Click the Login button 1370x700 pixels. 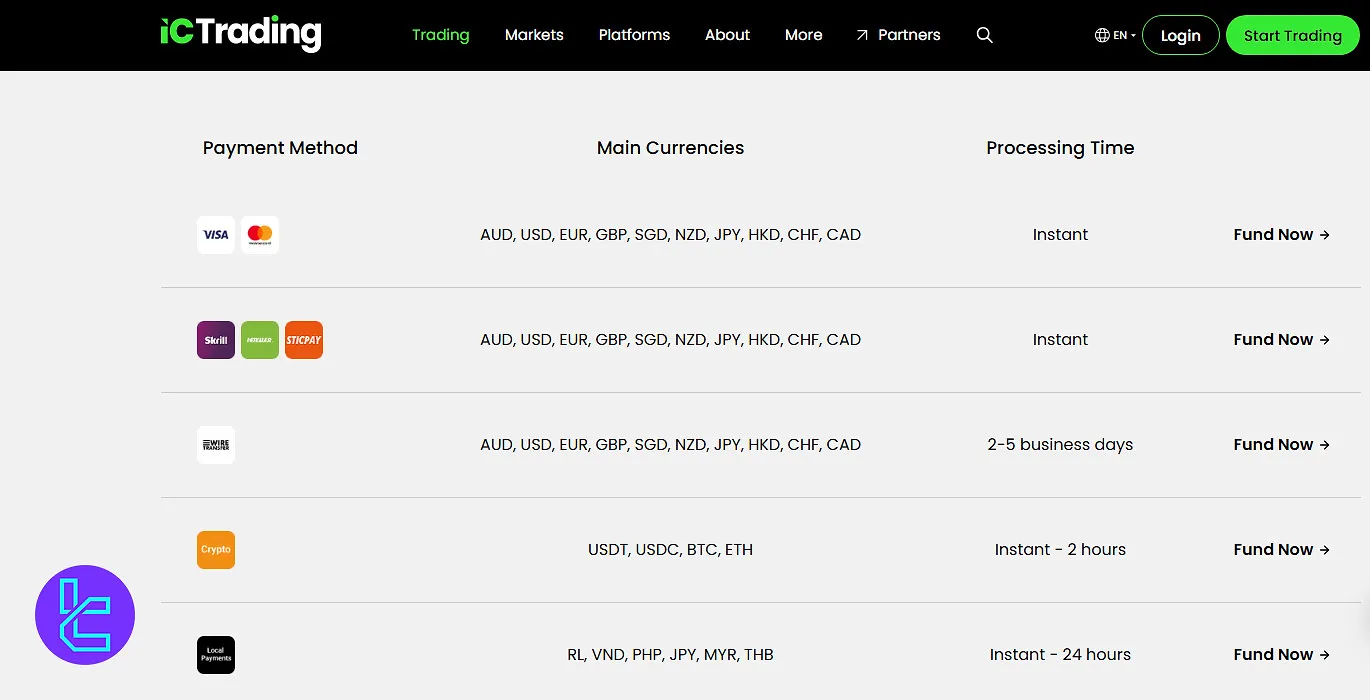(1180, 34)
